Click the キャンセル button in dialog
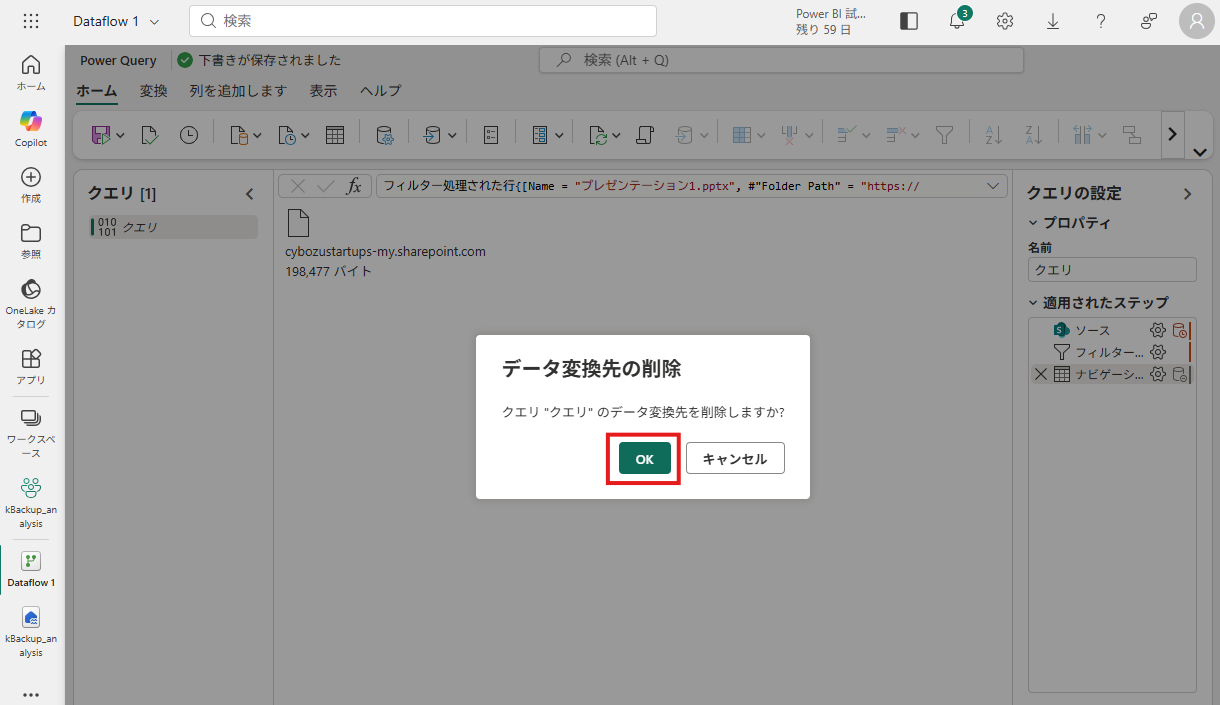Image resolution: width=1220 pixels, height=705 pixels. point(734,459)
